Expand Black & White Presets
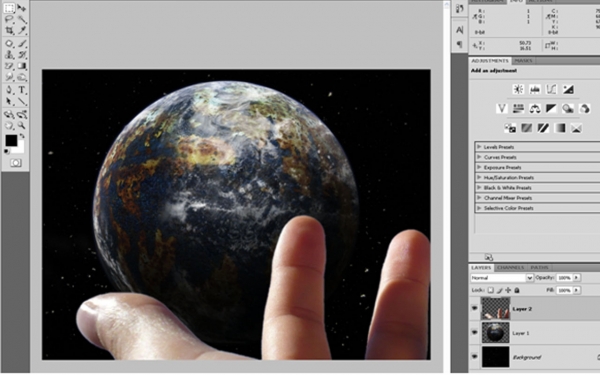 tap(479, 188)
